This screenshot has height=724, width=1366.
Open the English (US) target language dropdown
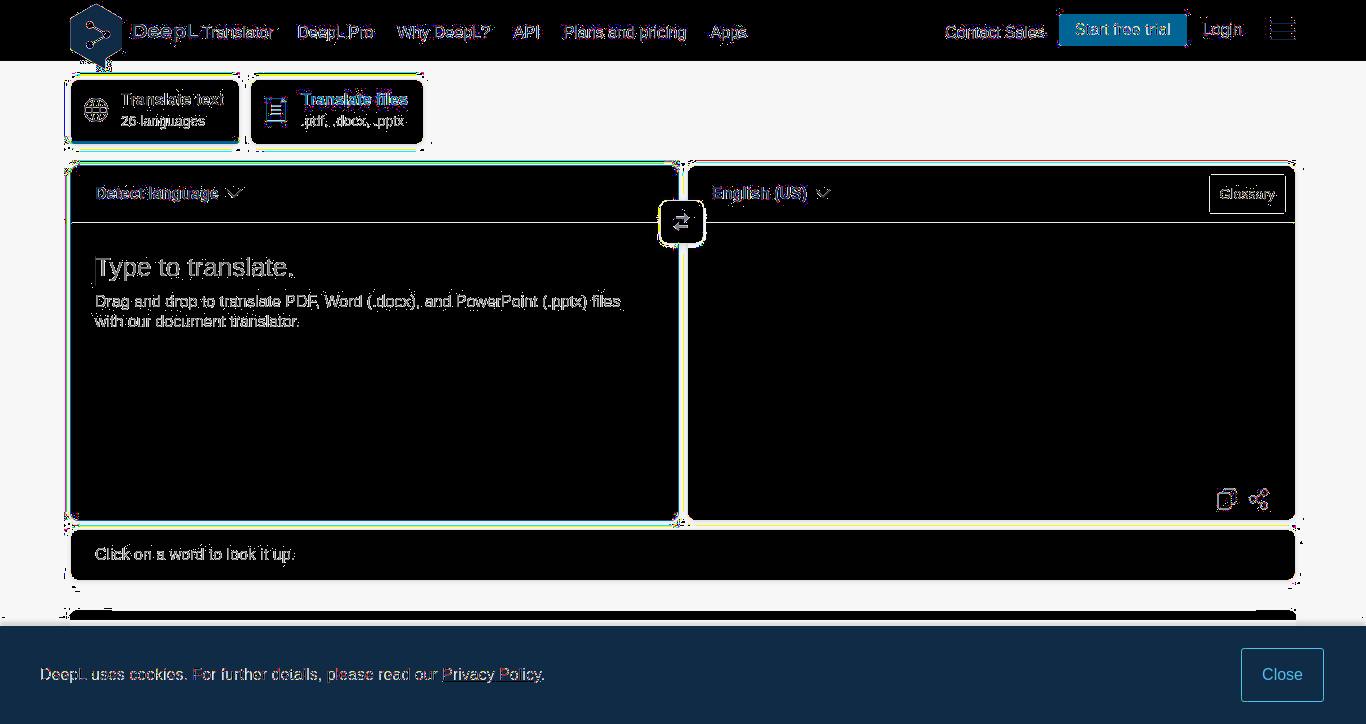click(771, 193)
